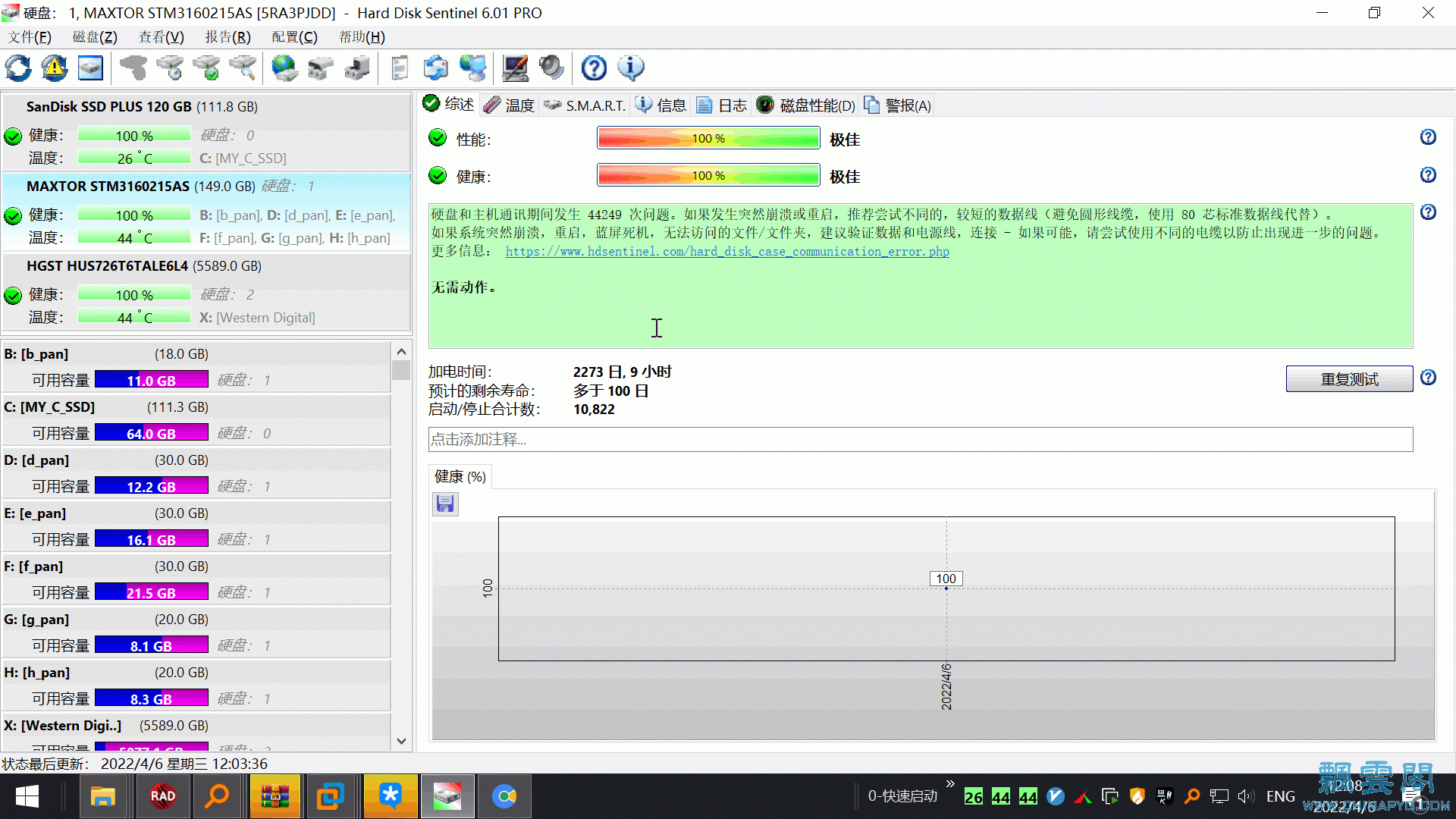The width and height of the screenshot is (1456, 819).
Task: Click the help icon beside the health bar
Action: pyautogui.click(x=1428, y=175)
